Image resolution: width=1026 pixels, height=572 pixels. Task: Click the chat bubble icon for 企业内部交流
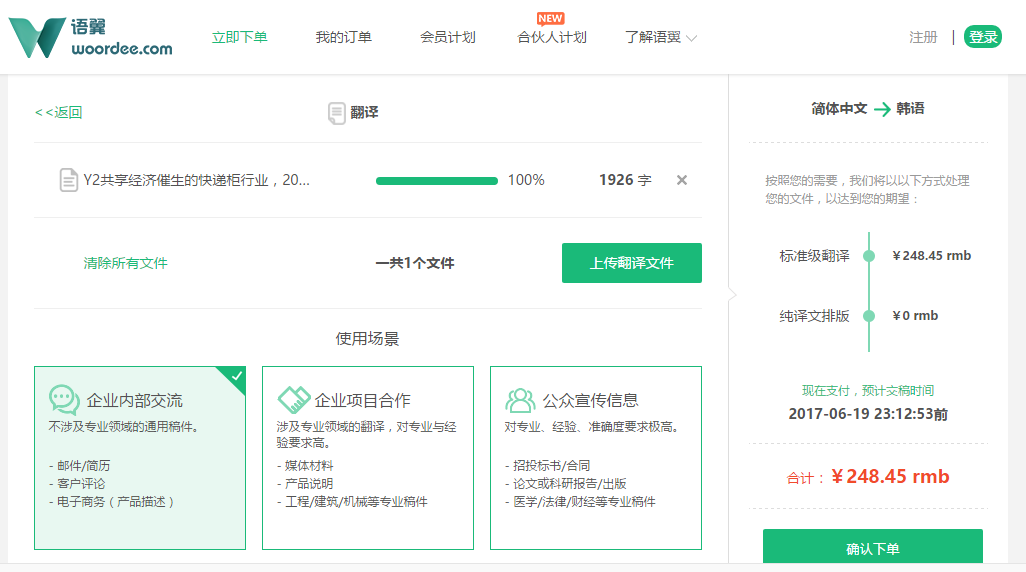pos(64,400)
